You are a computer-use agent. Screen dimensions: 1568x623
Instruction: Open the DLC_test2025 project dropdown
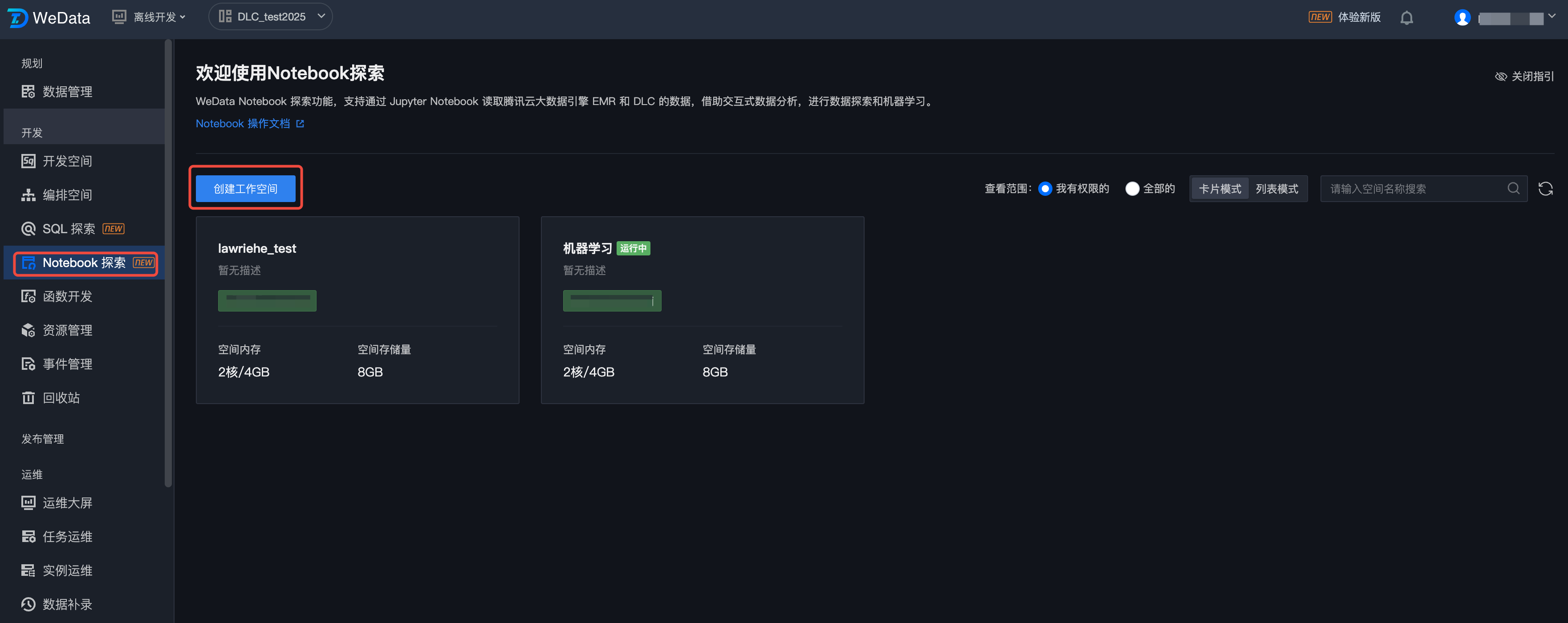click(x=270, y=17)
